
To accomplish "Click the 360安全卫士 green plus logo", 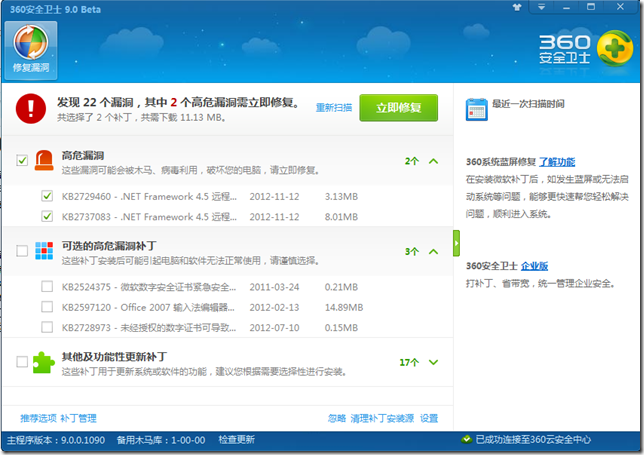I will pyautogui.click(x=612, y=47).
